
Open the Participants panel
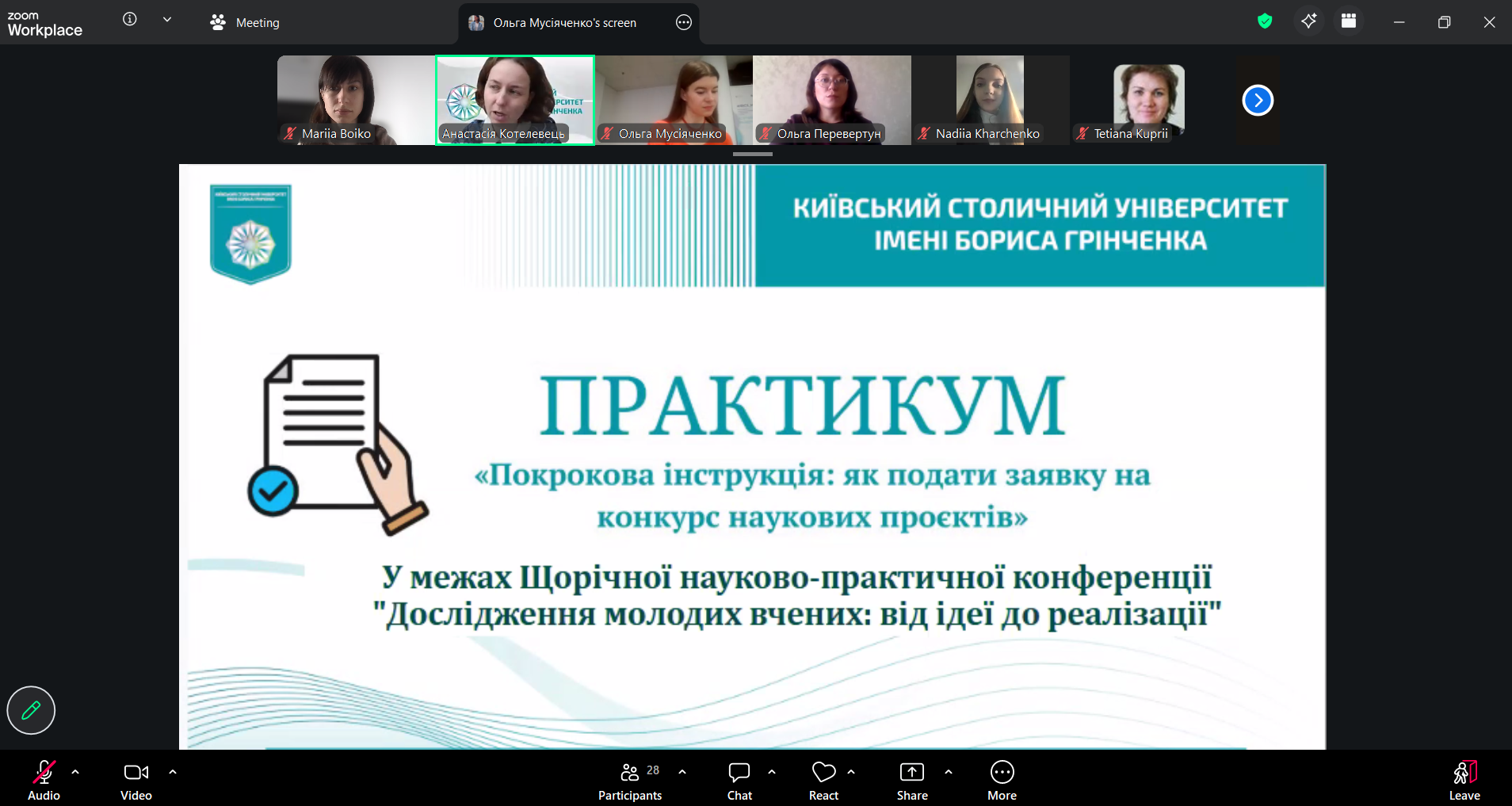[x=628, y=779]
